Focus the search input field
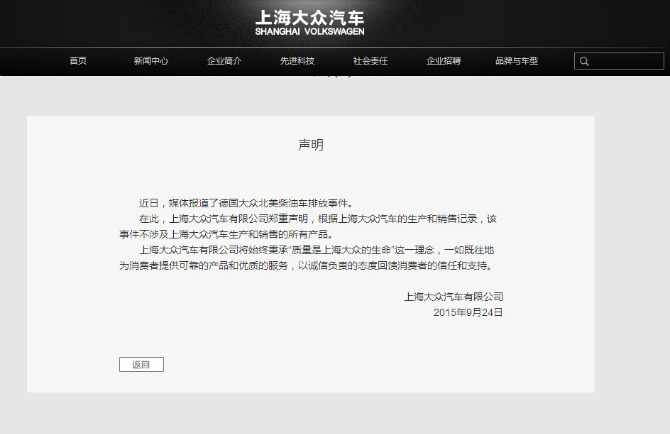 tap(619, 61)
